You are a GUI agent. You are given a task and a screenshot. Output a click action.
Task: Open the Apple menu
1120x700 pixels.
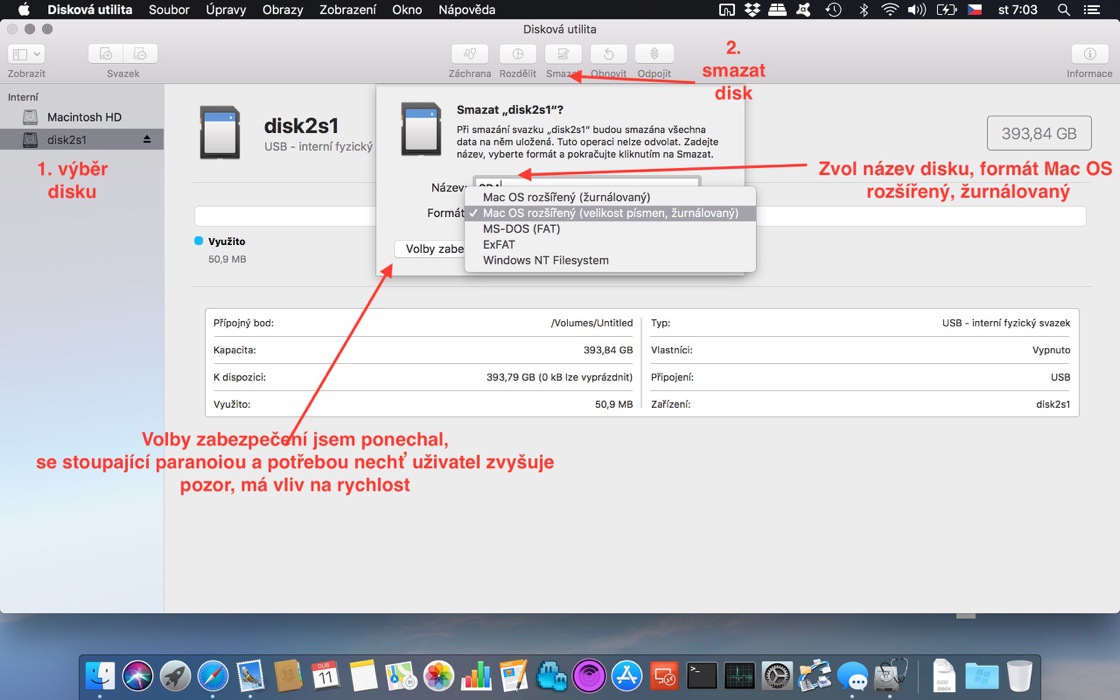tap(24, 9)
